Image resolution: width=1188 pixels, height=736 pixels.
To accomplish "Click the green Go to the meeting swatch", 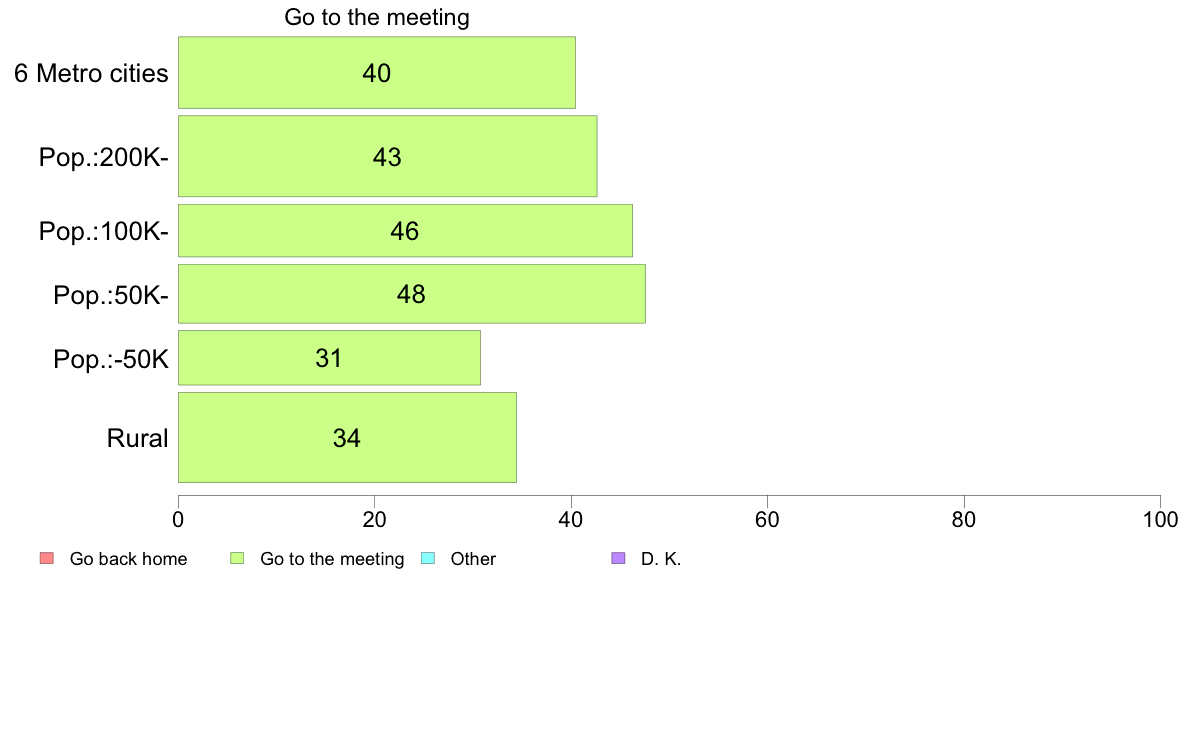I will point(237,559).
